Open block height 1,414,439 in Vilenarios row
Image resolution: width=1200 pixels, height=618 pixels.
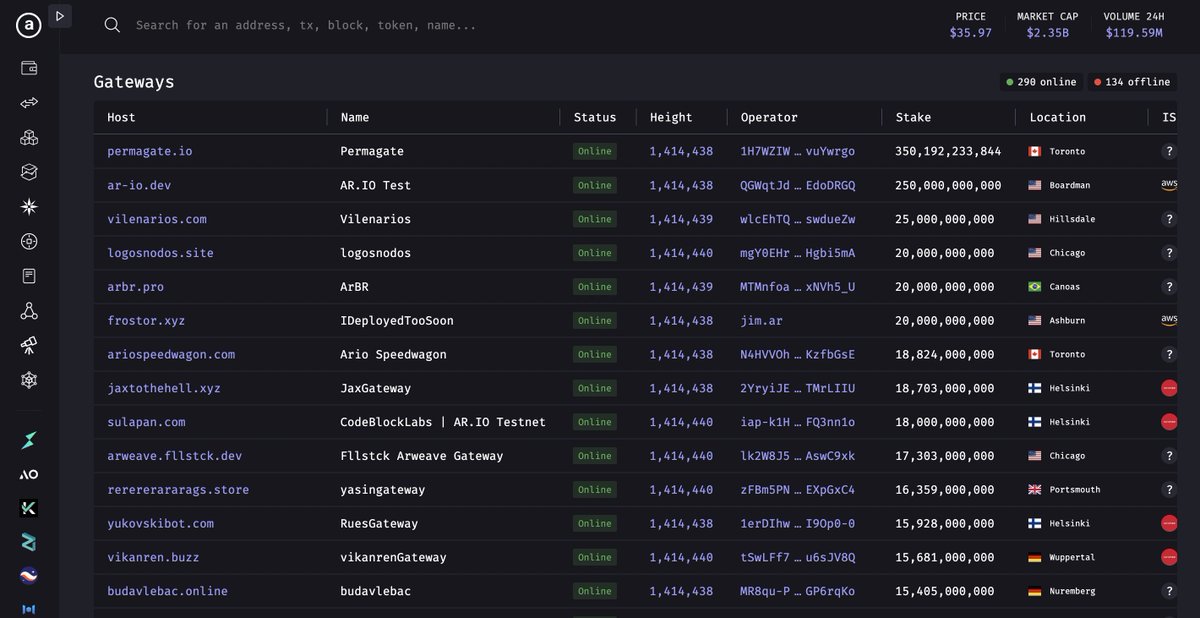coord(681,219)
